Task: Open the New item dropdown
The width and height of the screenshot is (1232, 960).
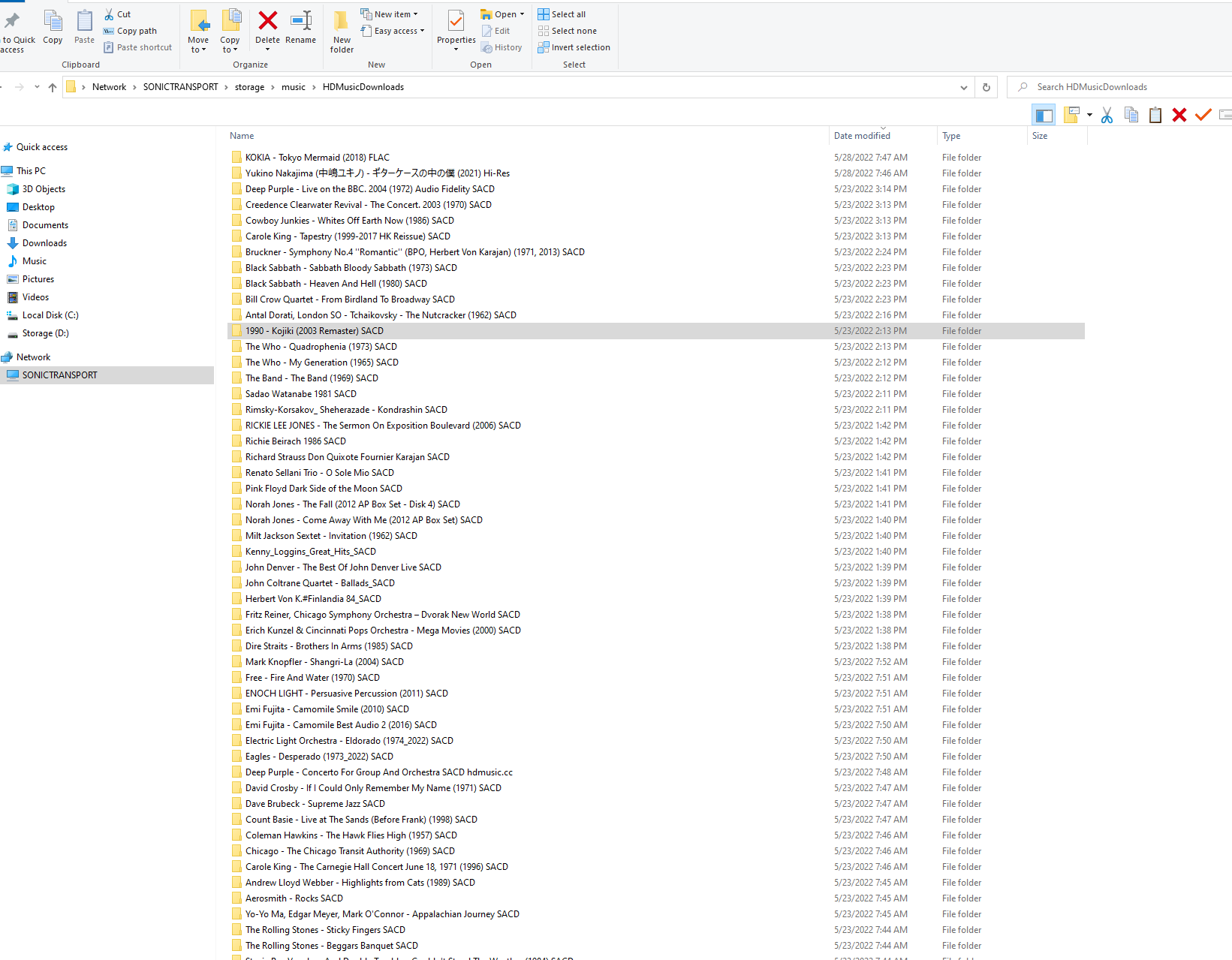Action: (x=390, y=14)
